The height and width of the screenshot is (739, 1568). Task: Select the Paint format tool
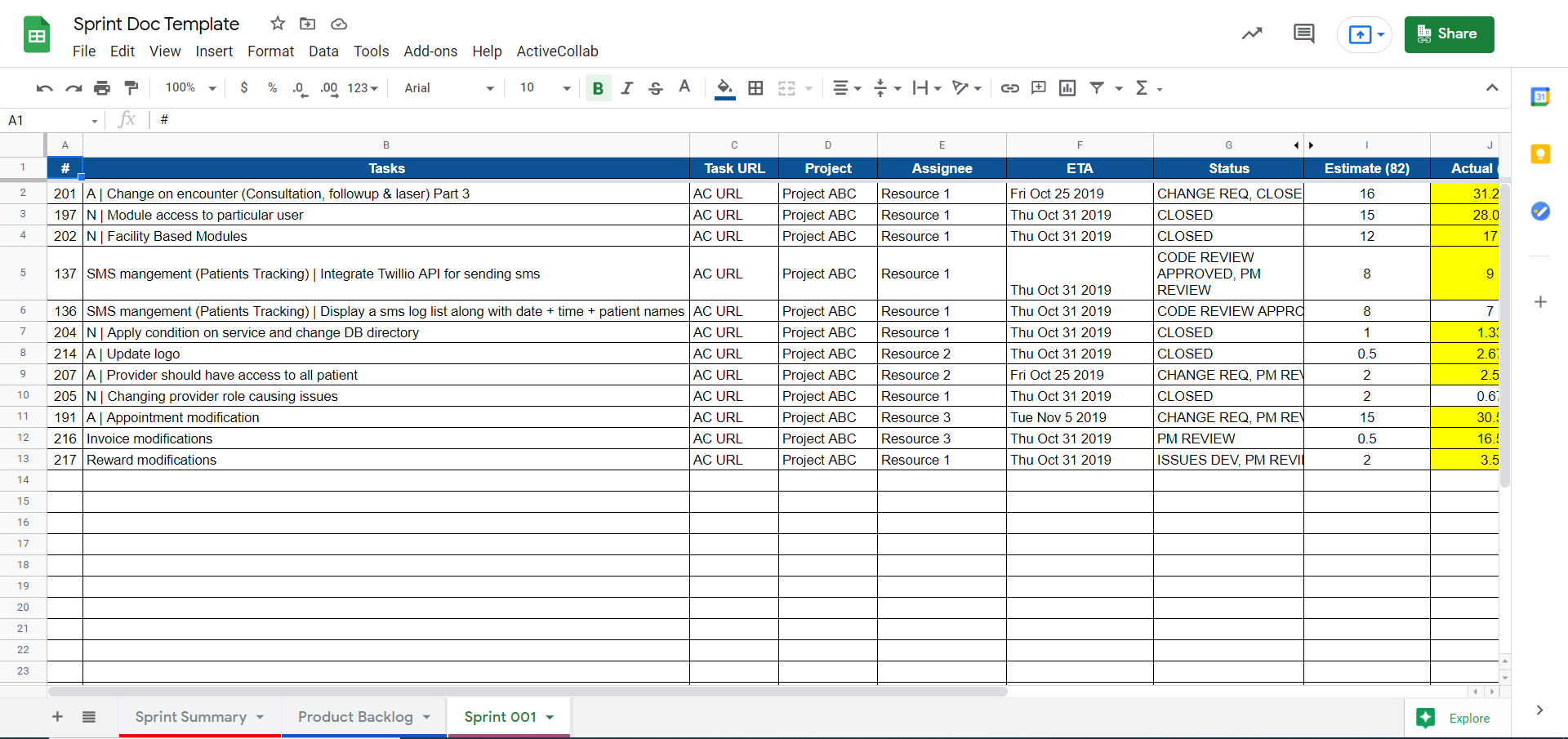point(131,88)
